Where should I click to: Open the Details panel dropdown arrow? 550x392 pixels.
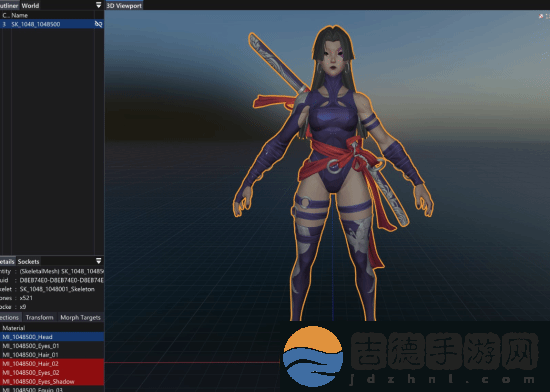tap(99, 261)
